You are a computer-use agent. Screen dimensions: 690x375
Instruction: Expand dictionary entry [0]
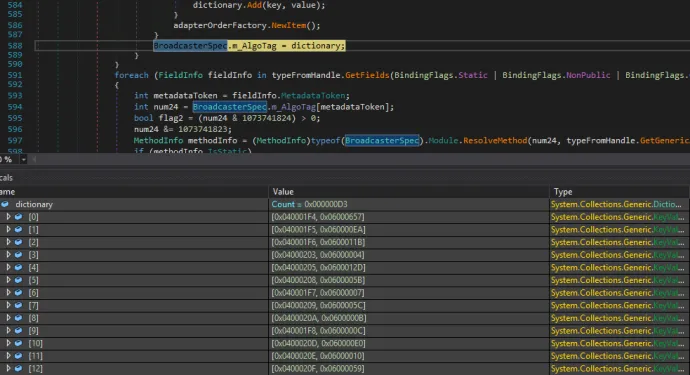click(8, 217)
